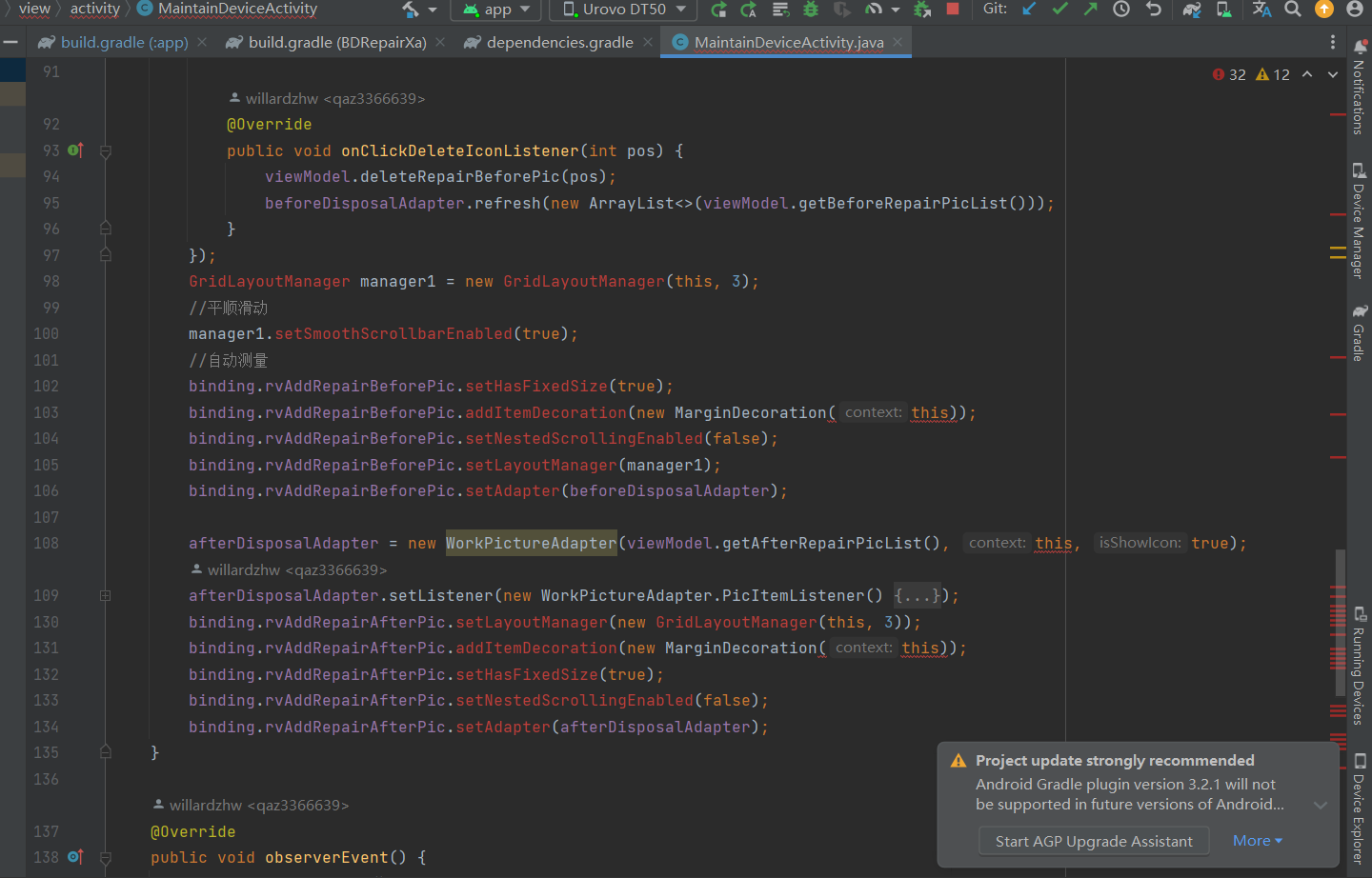Open the Gradle side panel

1360,333
